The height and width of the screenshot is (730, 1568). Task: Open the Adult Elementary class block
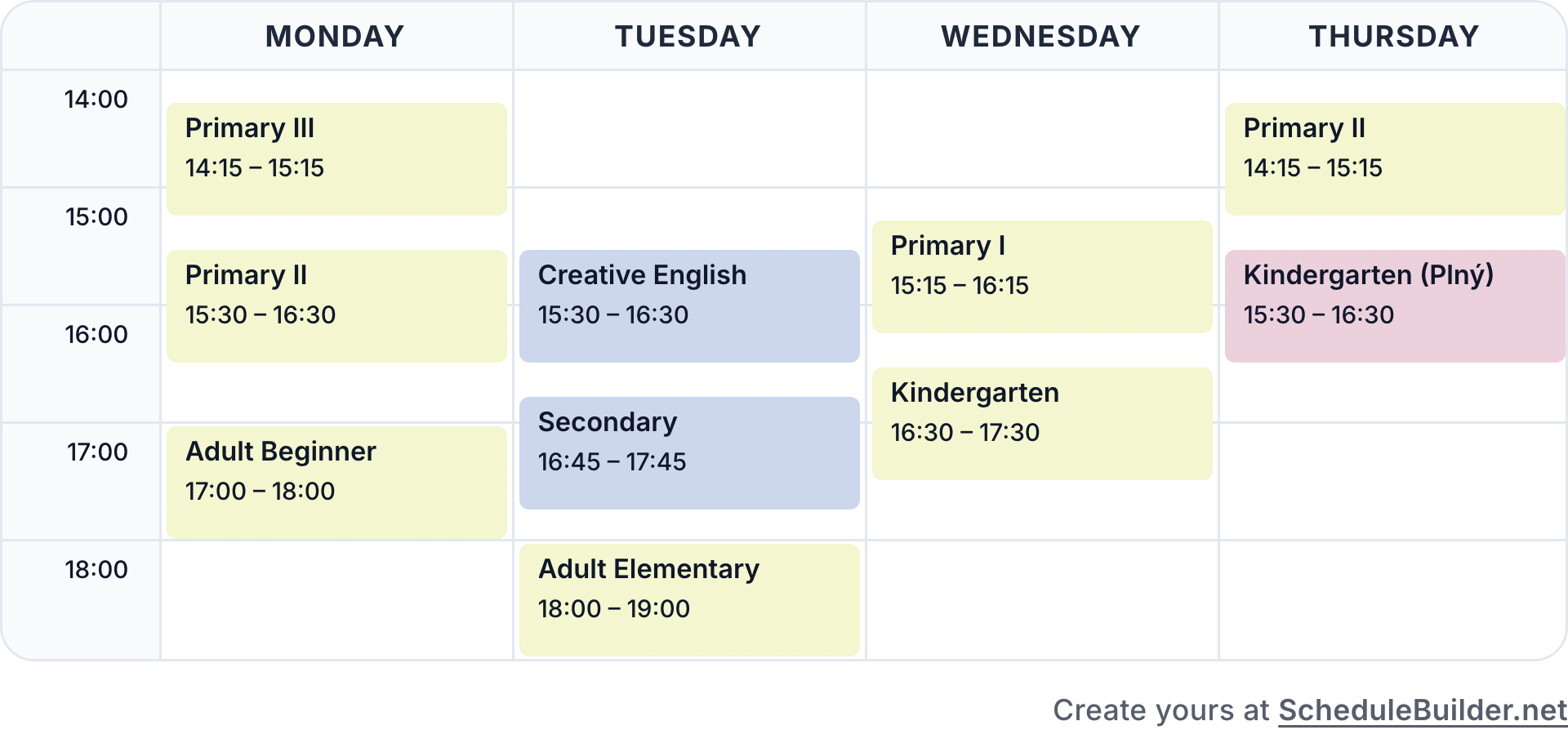pos(689,600)
